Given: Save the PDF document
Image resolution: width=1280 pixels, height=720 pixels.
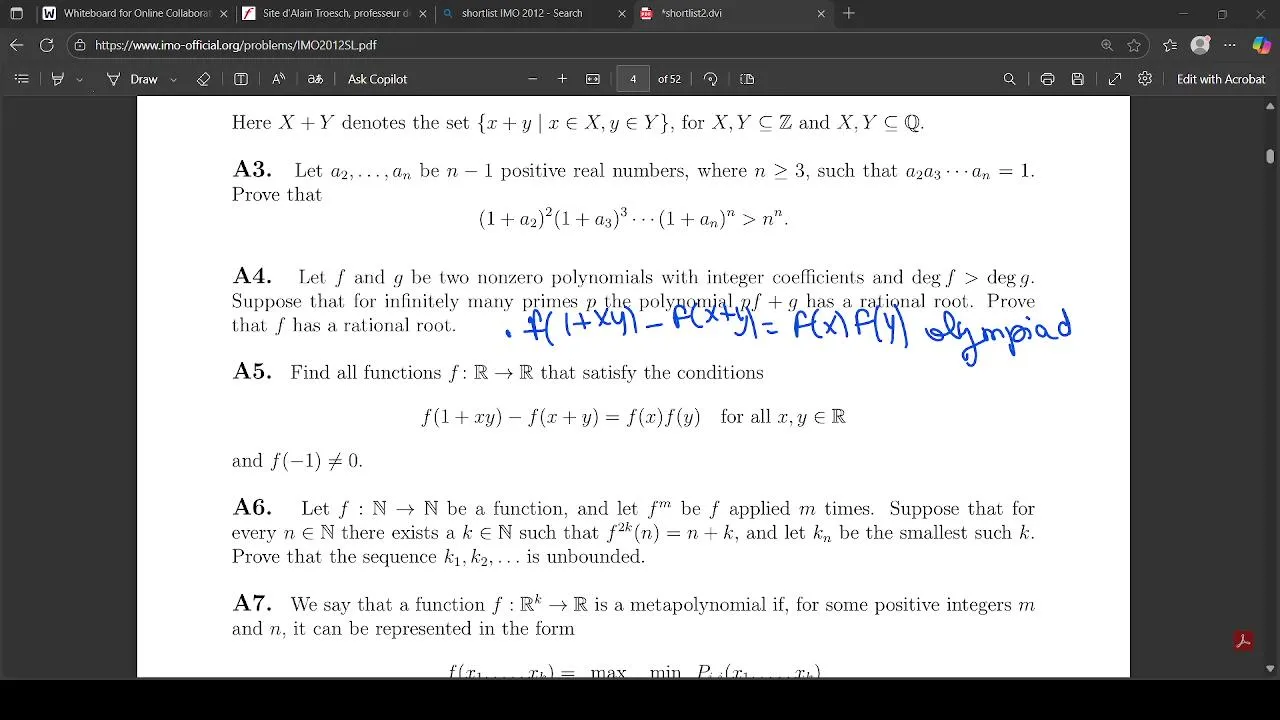Looking at the screenshot, I should coord(1078,79).
